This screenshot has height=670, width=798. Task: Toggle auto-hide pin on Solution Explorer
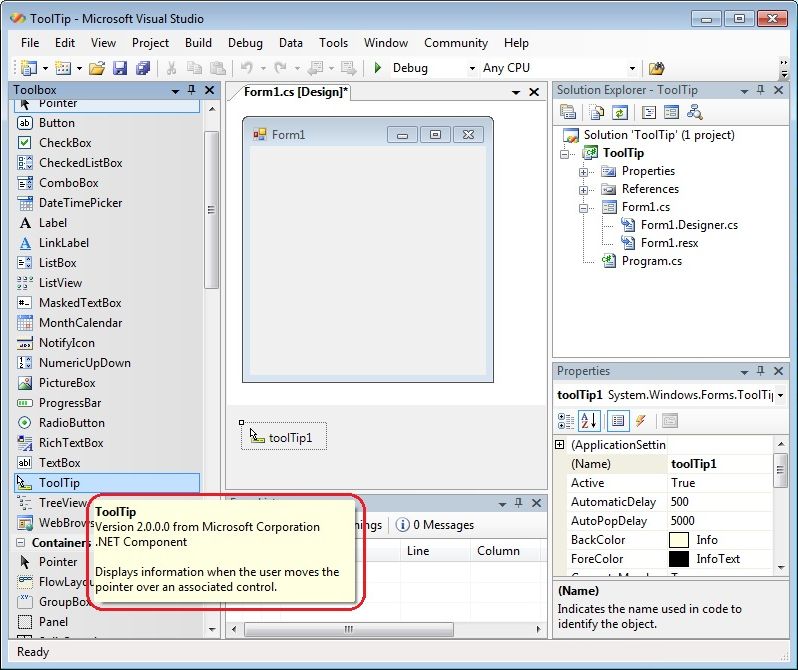pos(760,90)
